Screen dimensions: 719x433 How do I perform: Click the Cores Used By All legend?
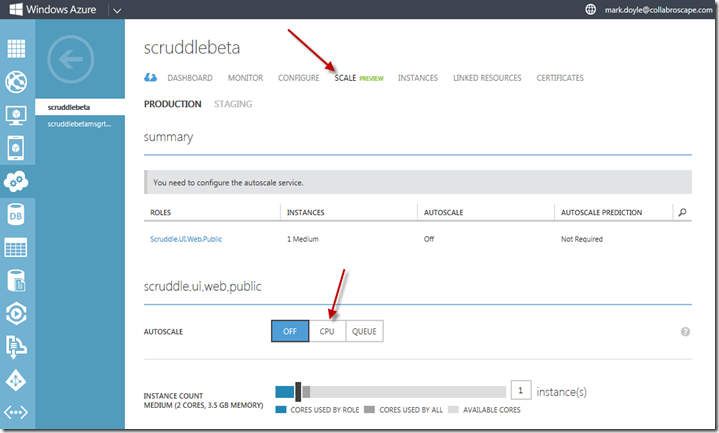[404, 410]
